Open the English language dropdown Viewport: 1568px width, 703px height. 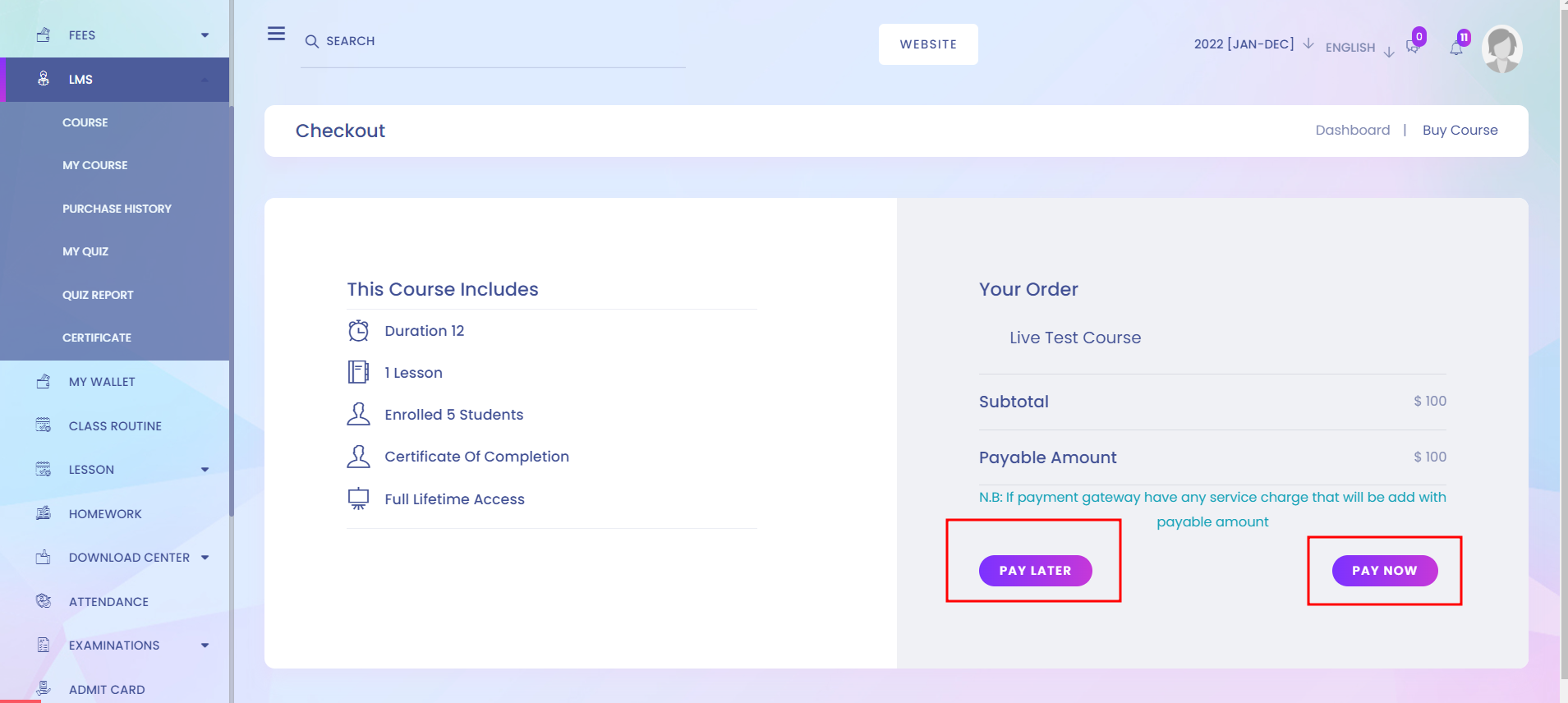[x=1359, y=48]
